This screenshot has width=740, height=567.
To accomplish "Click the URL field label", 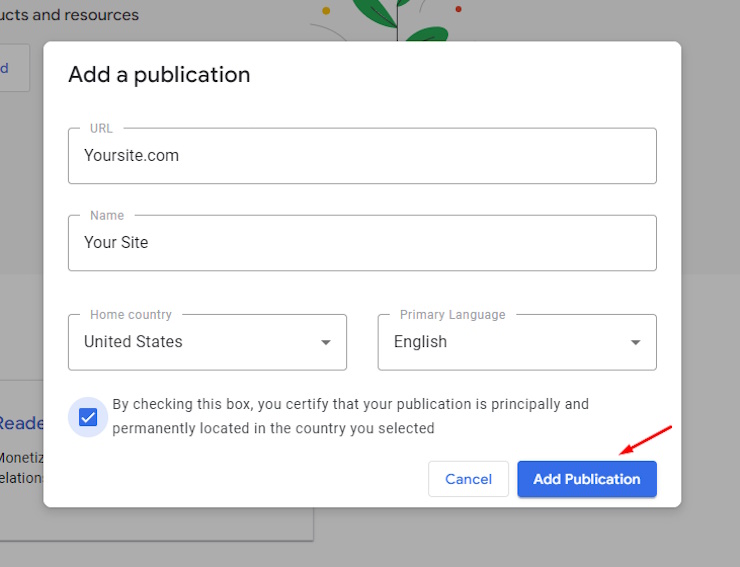I will click(x=101, y=129).
